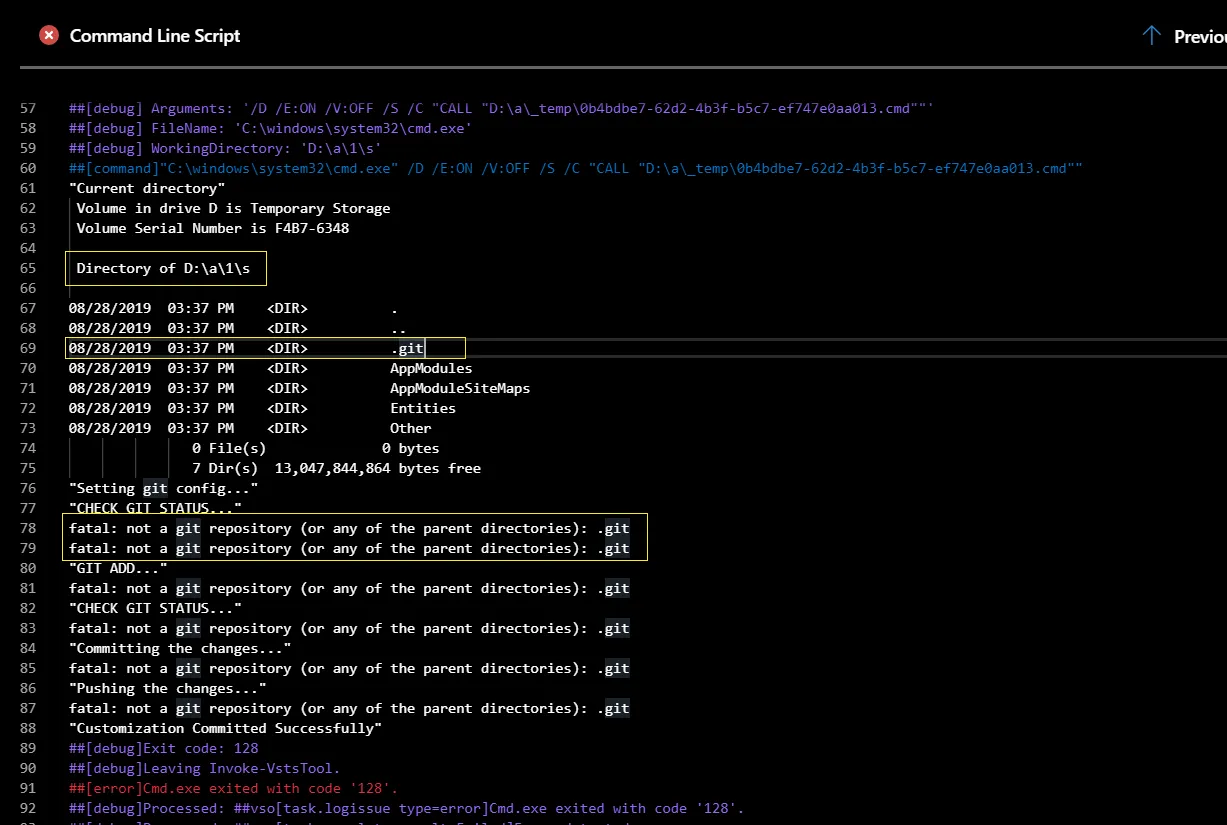Click line number 59
Screen dimensions: 1227x825
pos(28,148)
